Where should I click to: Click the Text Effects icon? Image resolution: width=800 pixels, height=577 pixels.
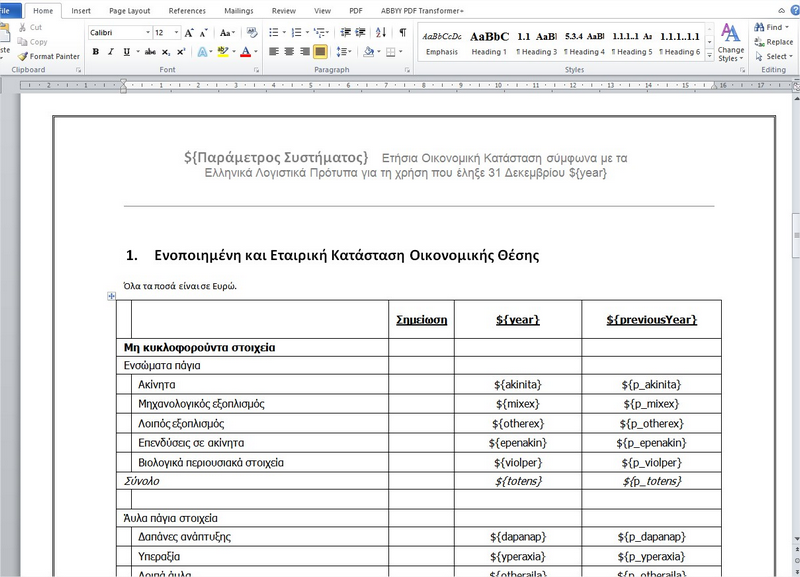tap(202, 52)
